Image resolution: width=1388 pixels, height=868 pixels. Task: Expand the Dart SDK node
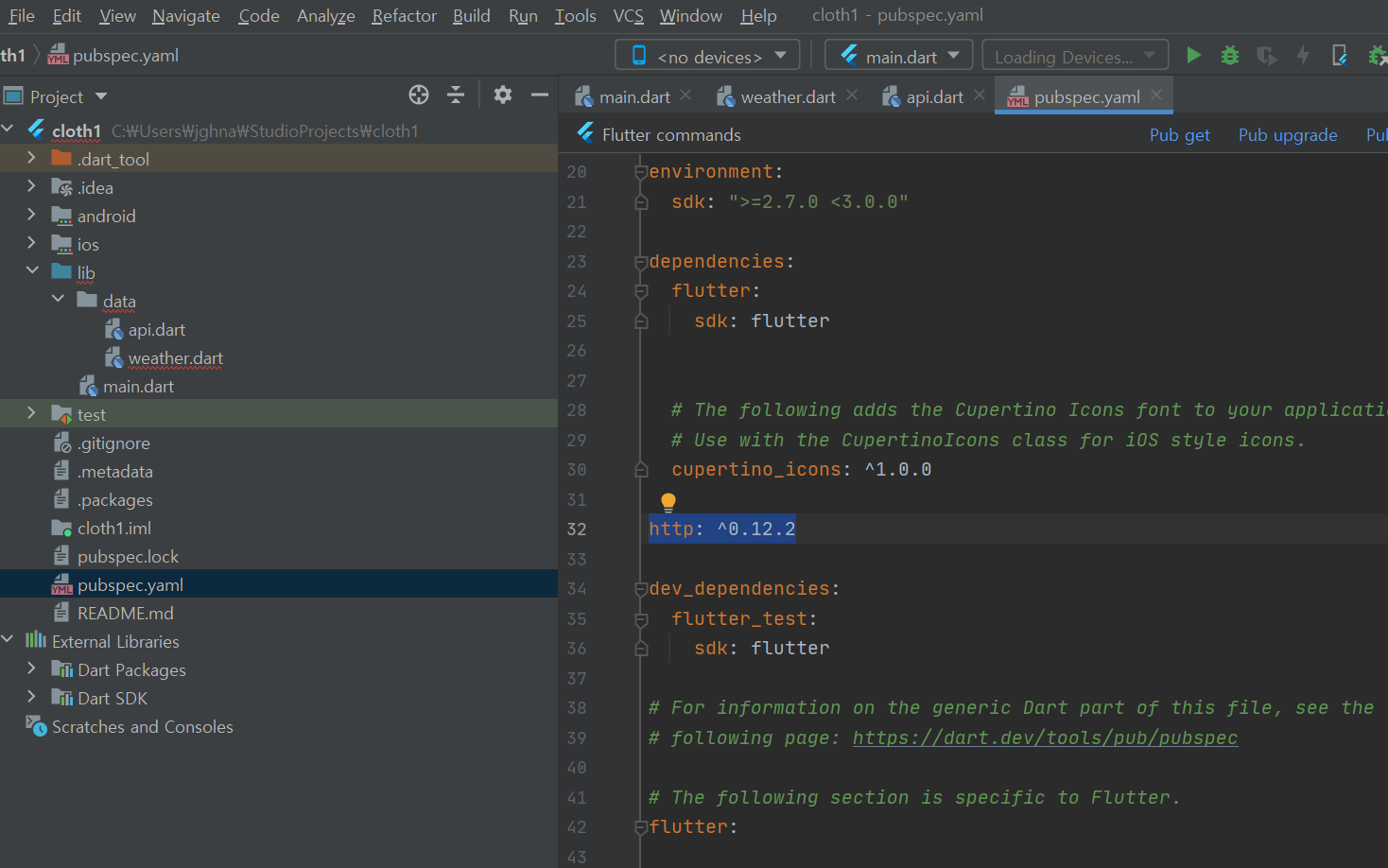tap(31, 697)
